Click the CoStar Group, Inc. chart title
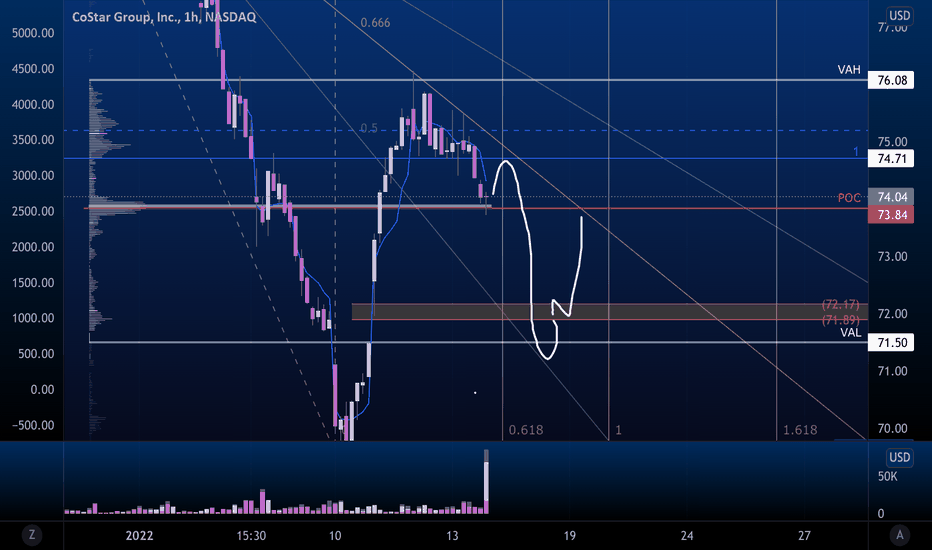This screenshot has width=932, height=550. (164, 17)
